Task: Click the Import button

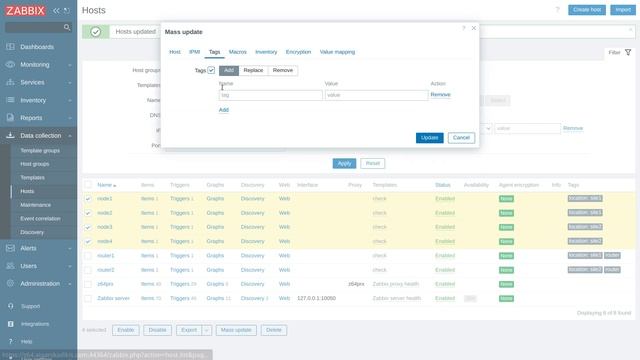Action: tap(623, 10)
